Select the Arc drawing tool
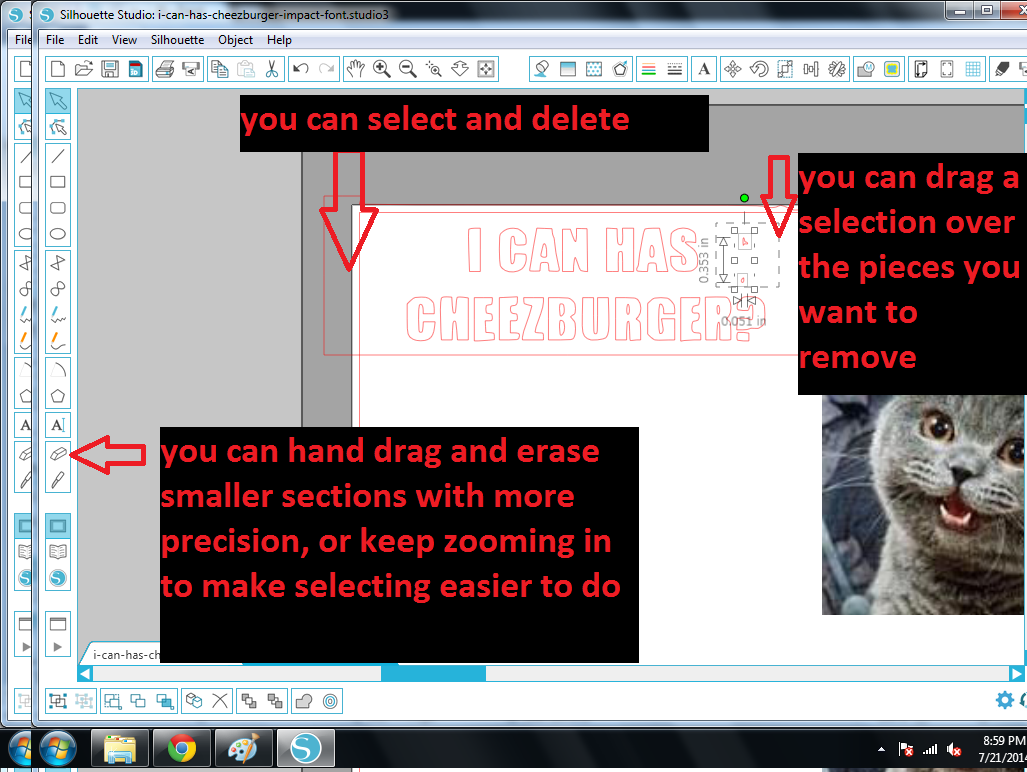 coord(58,370)
